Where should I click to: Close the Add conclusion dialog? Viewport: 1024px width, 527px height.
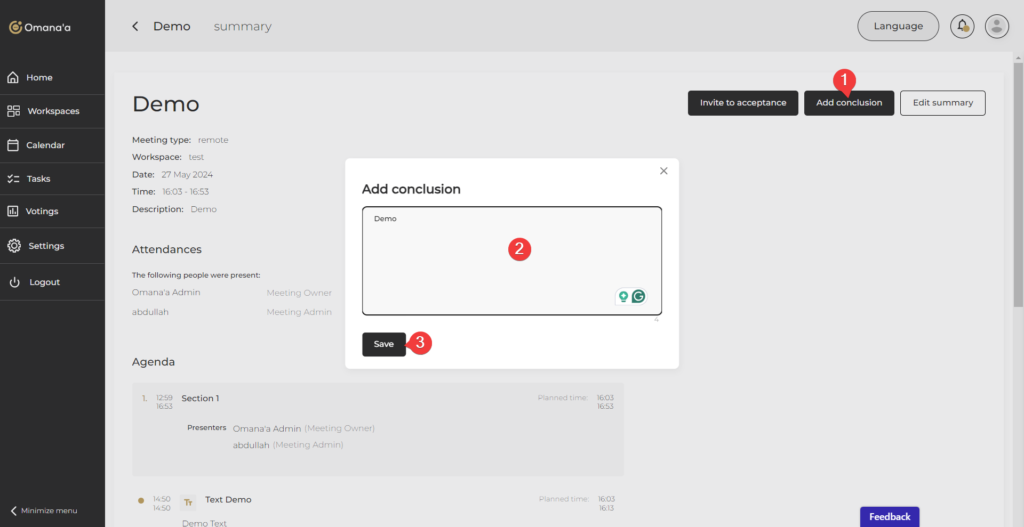663,171
